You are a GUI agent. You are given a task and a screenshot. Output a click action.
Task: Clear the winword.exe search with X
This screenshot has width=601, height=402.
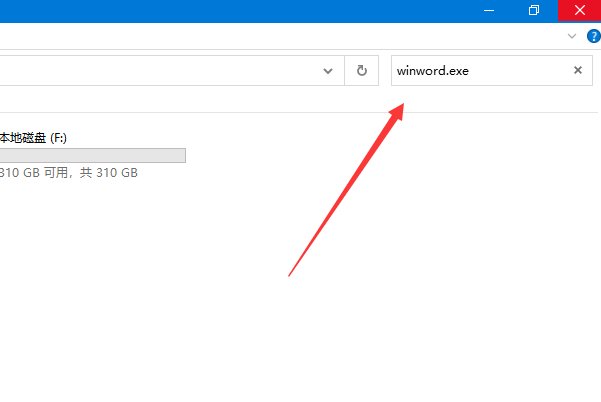577,71
